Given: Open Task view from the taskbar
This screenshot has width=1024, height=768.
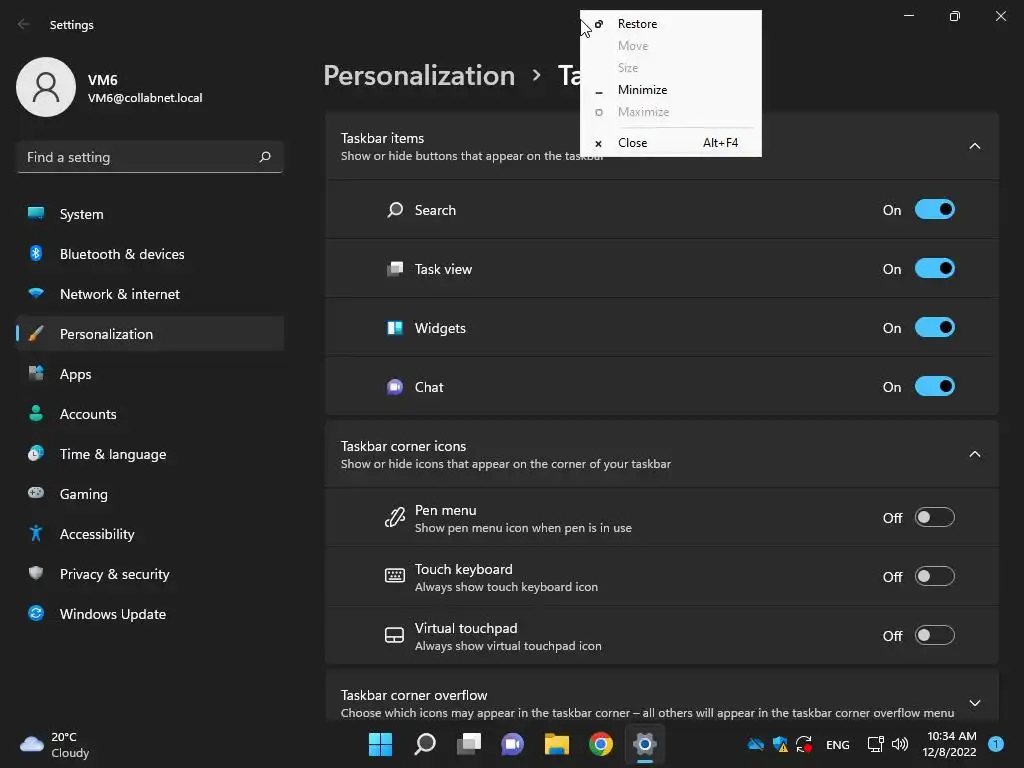Looking at the screenshot, I should (x=468, y=744).
